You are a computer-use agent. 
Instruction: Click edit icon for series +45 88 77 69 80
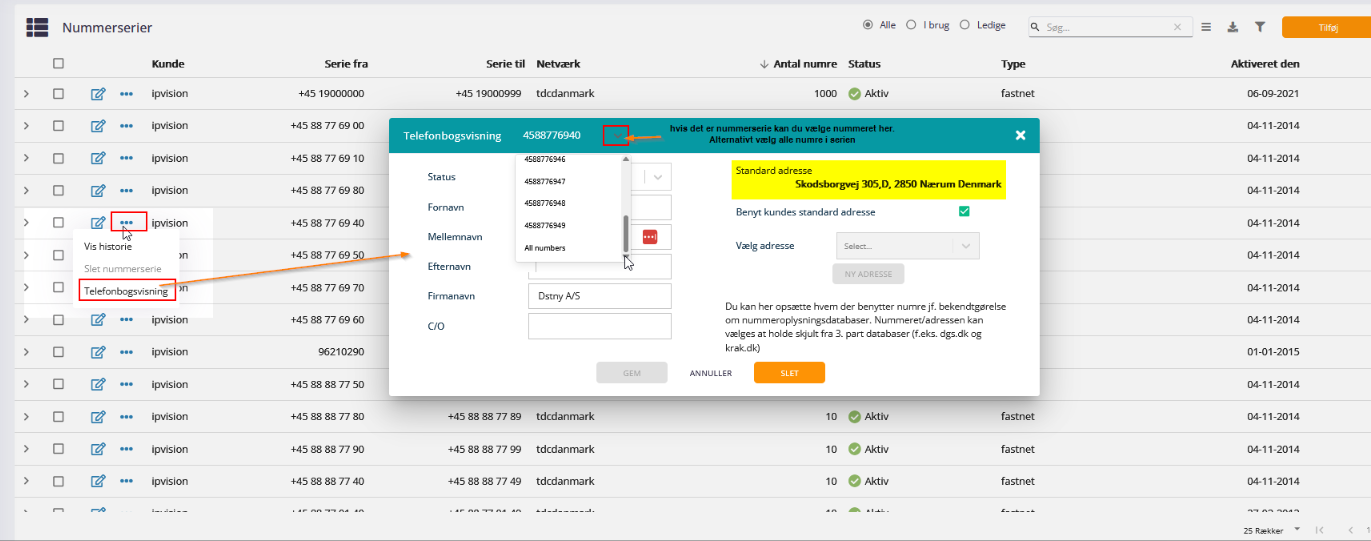[98, 190]
